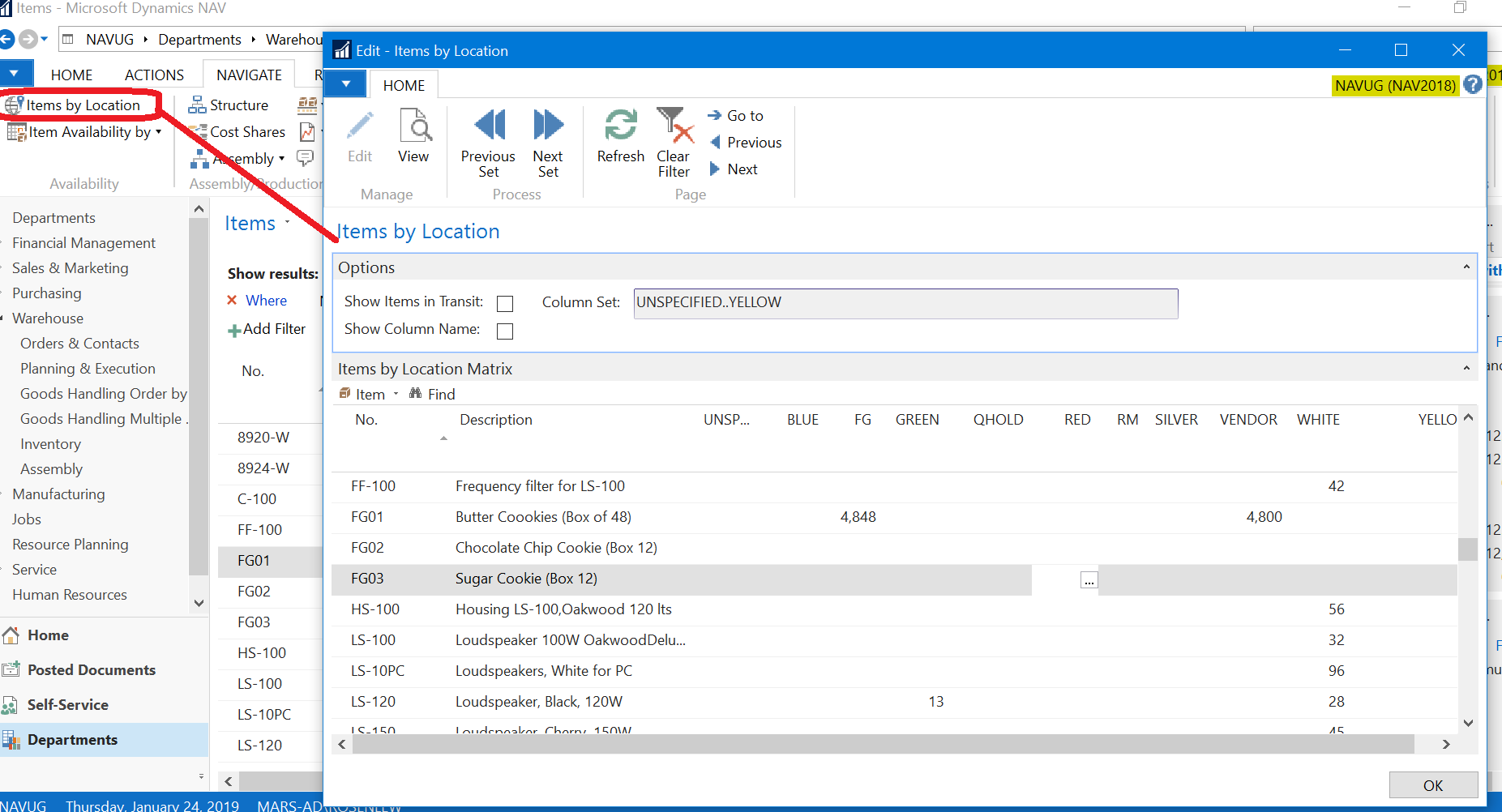Open the ACTIONS ribbon tab
The image size is (1502, 812).
click(x=154, y=75)
